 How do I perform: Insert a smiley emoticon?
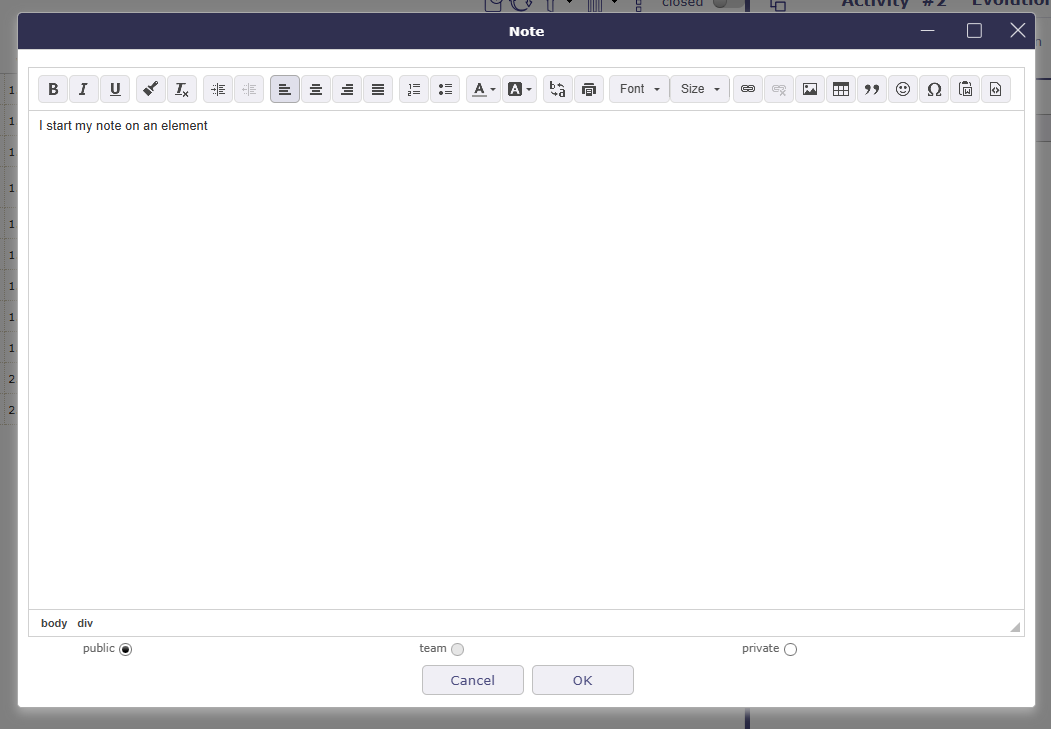pos(902,89)
